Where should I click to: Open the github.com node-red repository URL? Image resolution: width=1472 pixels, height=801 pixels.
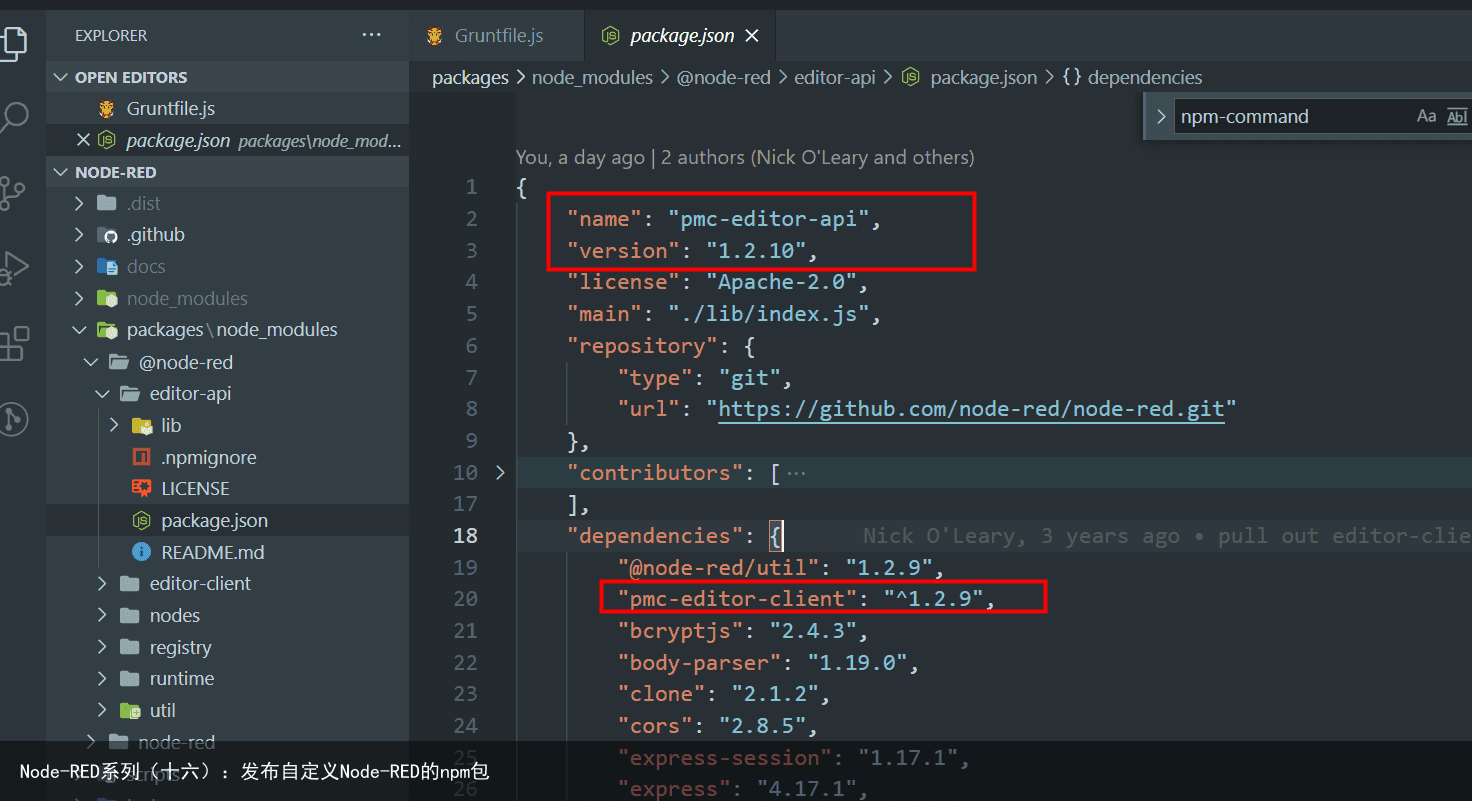tap(971, 408)
